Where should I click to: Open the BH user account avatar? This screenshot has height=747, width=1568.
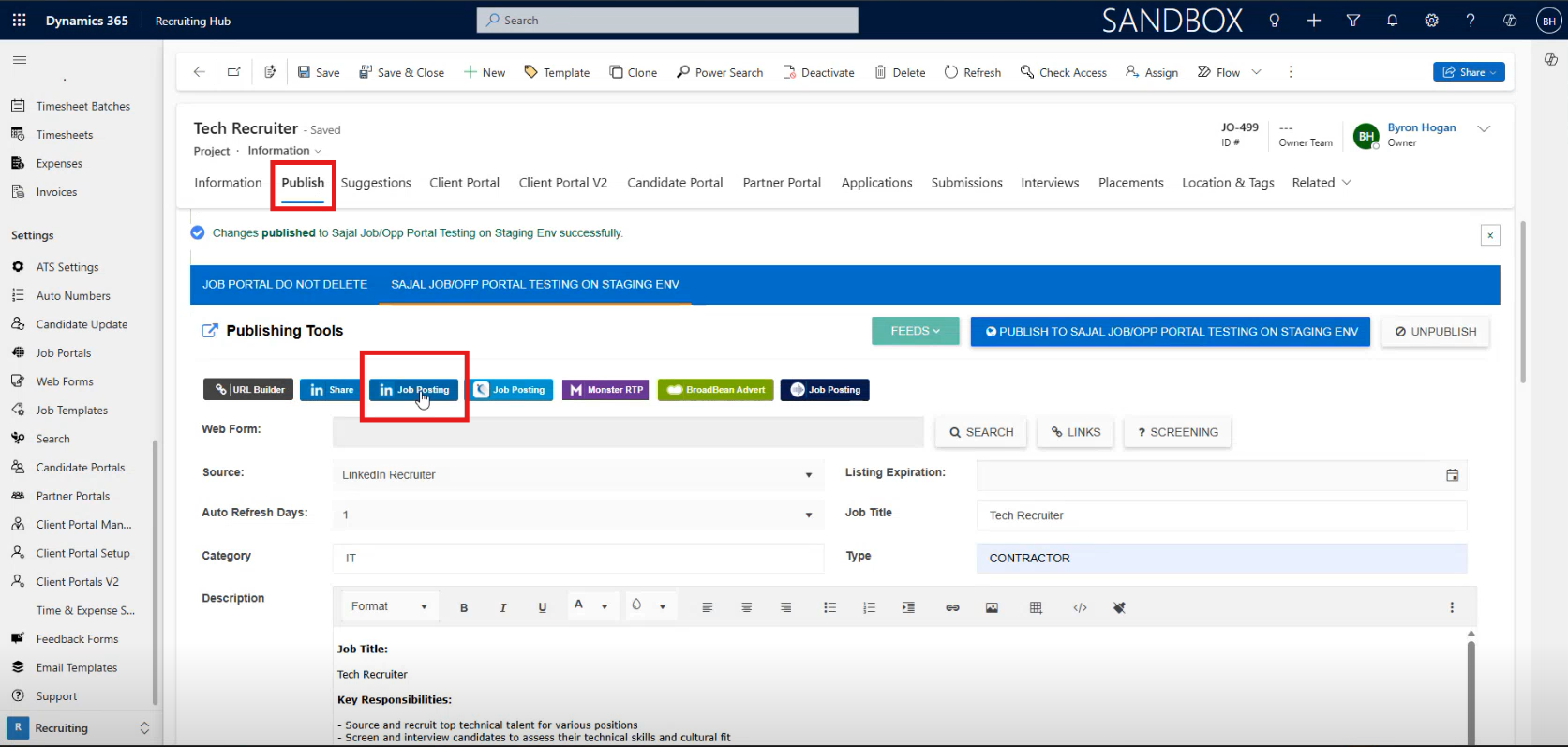(x=1548, y=21)
